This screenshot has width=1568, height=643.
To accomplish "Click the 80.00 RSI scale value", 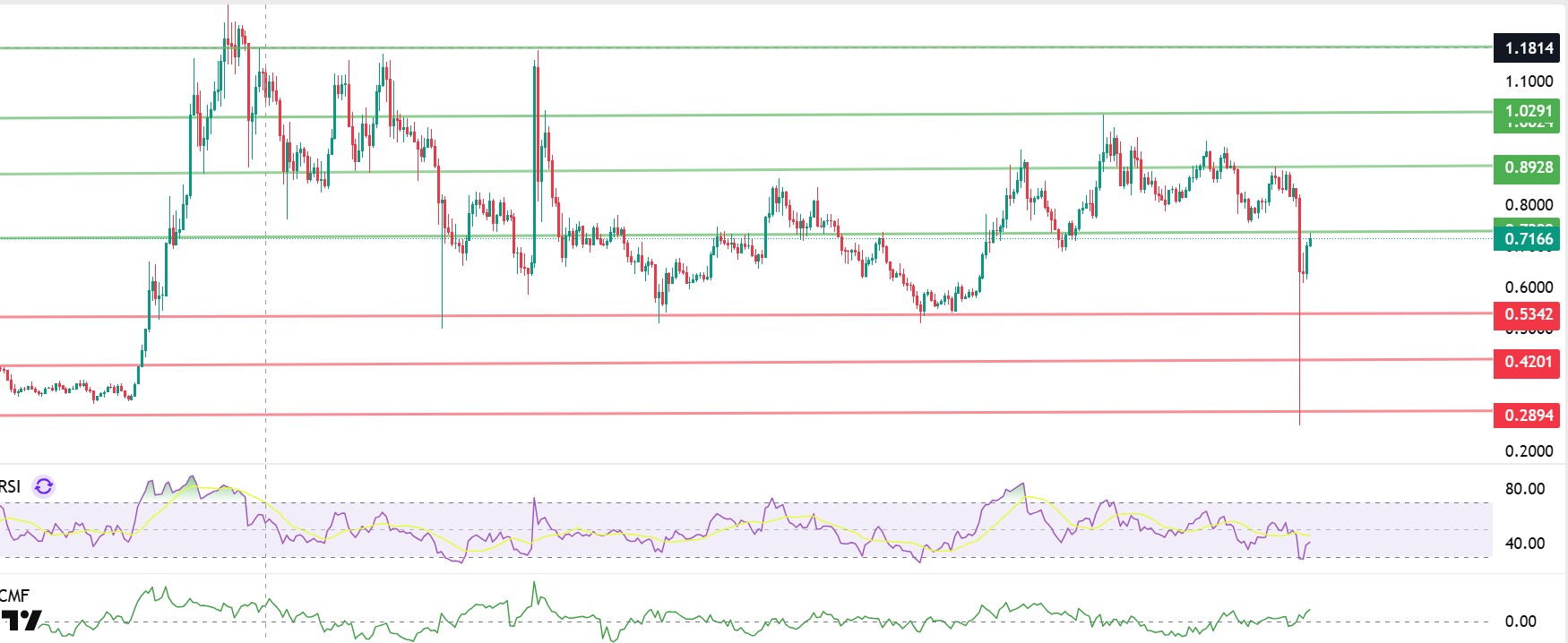I will pyautogui.click(x=1524, y=489).
